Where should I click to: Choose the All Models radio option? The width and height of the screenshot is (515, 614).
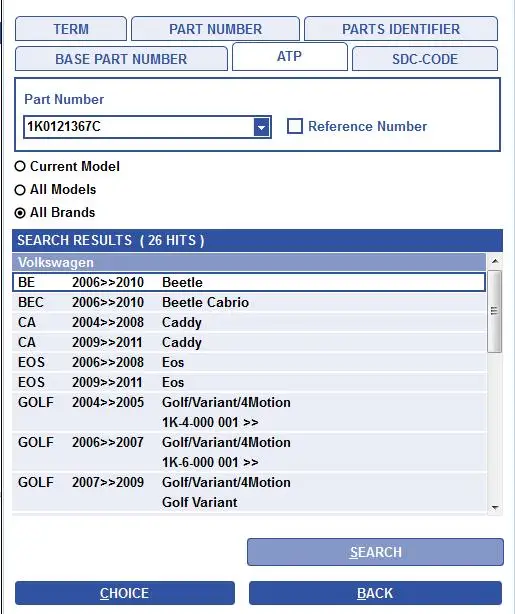pos(20,190)
